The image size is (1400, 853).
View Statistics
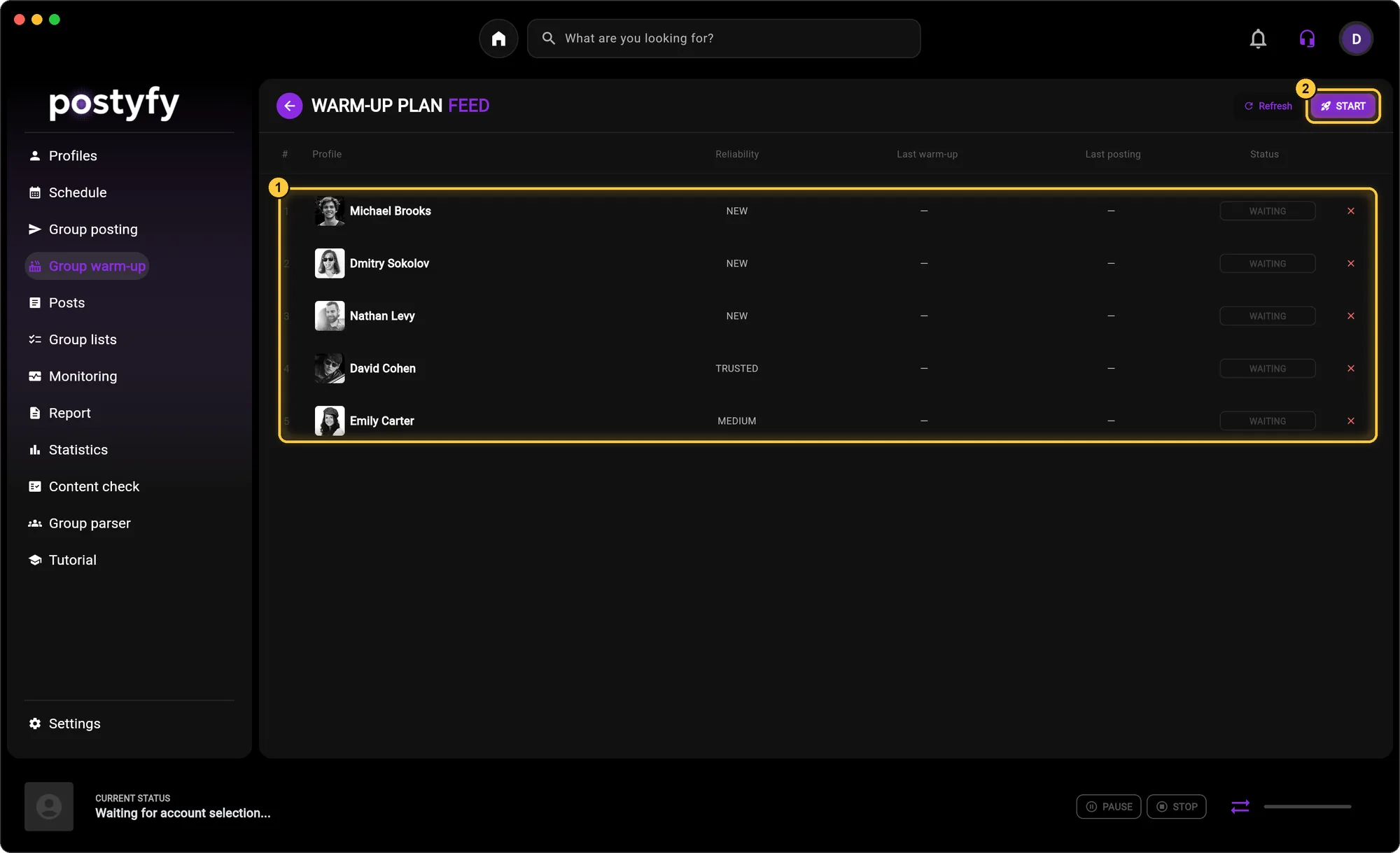click(68, 450)
